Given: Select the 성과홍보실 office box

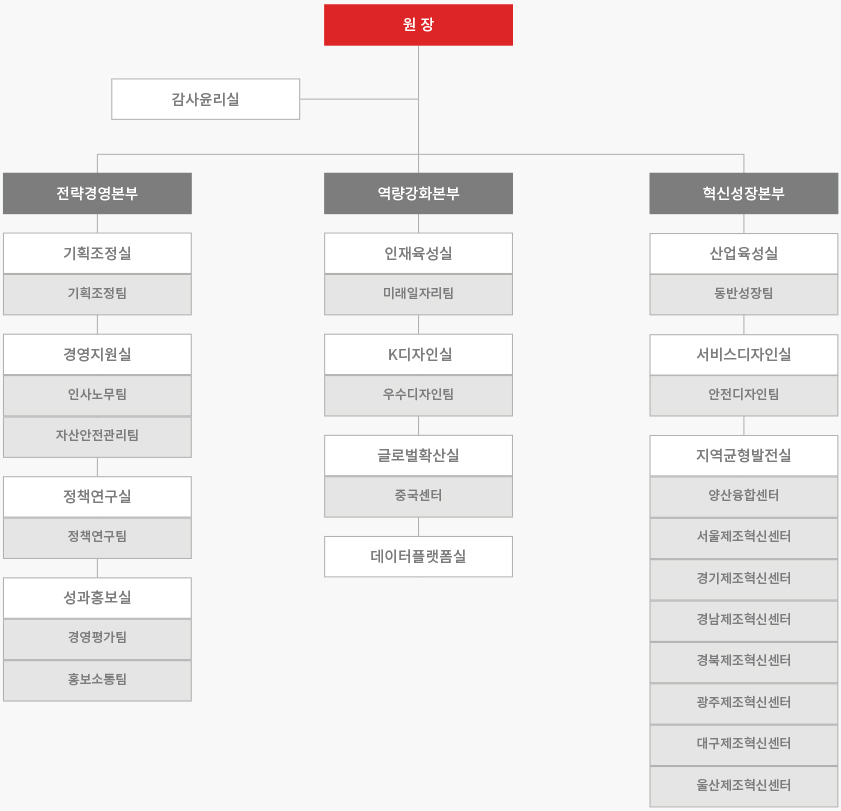Looking at the screenshot, I should pos(97,598).
